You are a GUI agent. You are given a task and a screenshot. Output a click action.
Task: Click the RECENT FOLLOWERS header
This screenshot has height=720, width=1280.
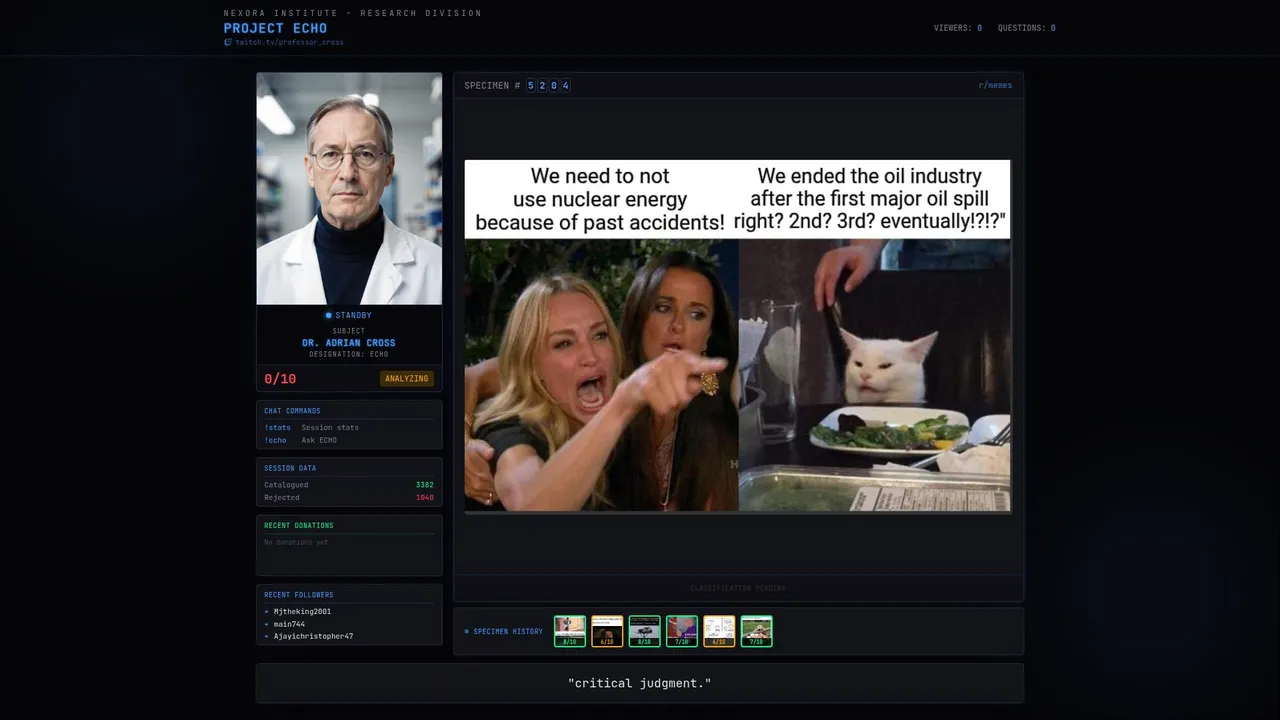(299, 595)
